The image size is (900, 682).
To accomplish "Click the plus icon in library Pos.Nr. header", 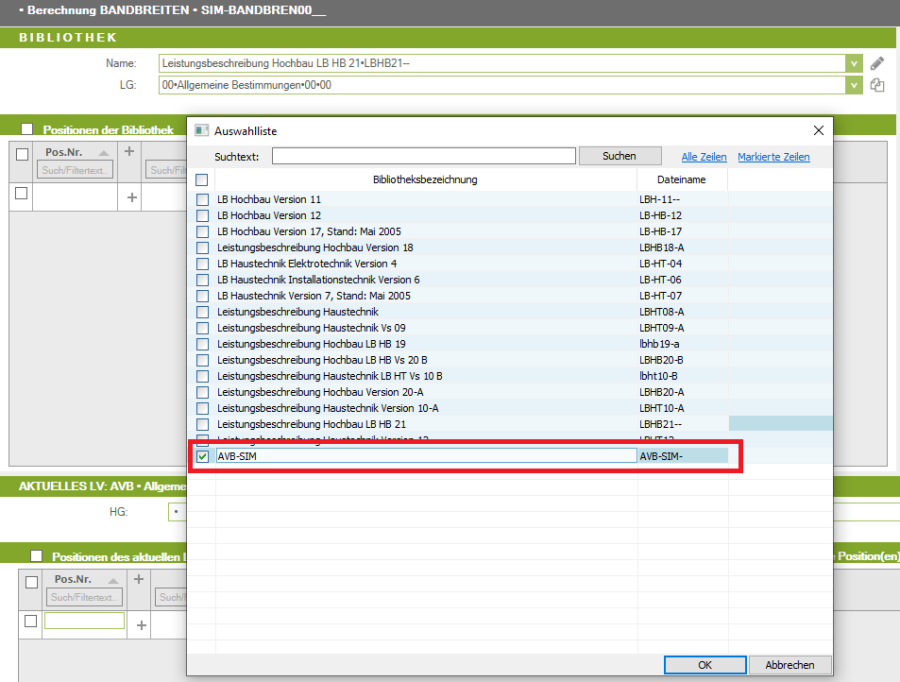I will 129,151.
